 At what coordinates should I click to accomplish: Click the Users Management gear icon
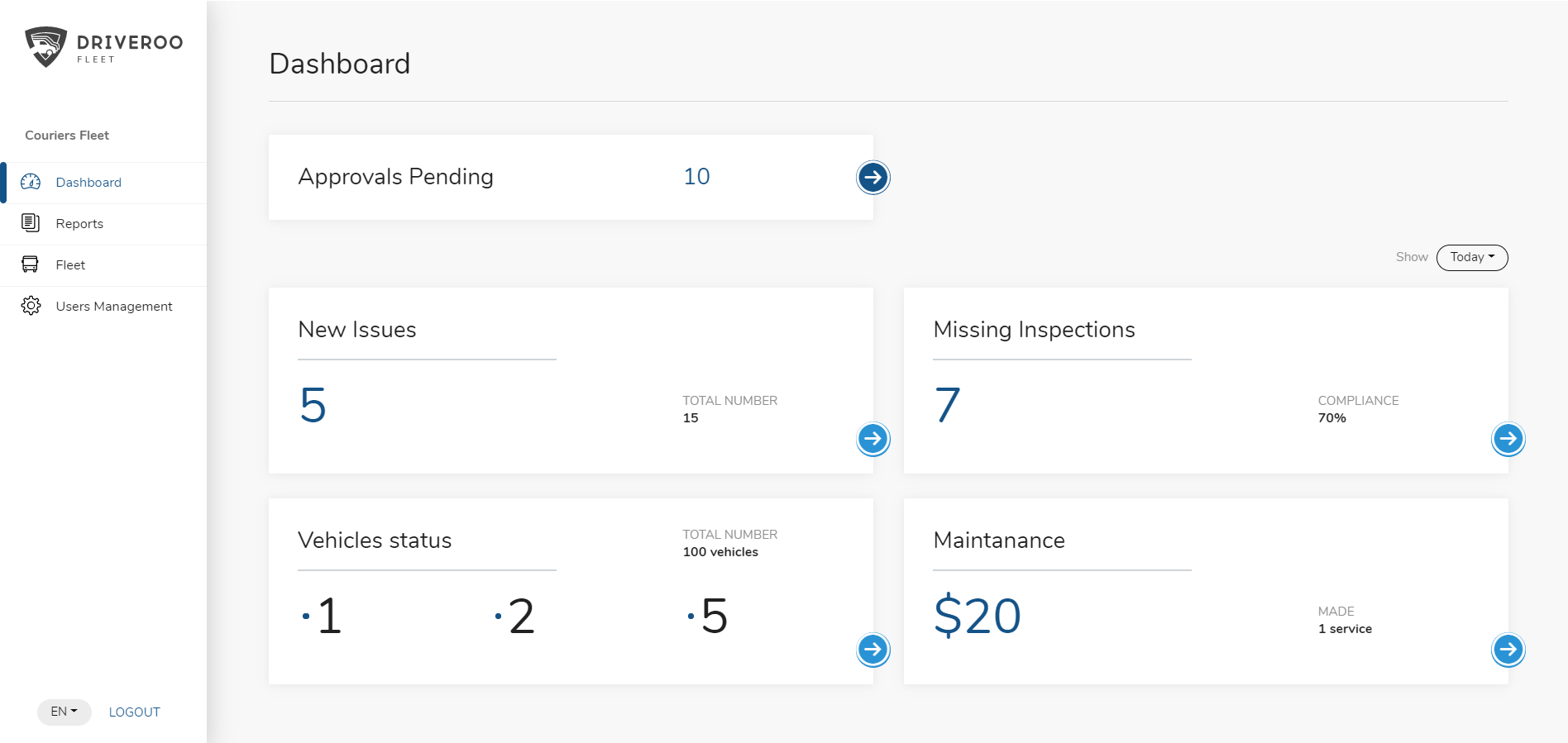(31, 306)
